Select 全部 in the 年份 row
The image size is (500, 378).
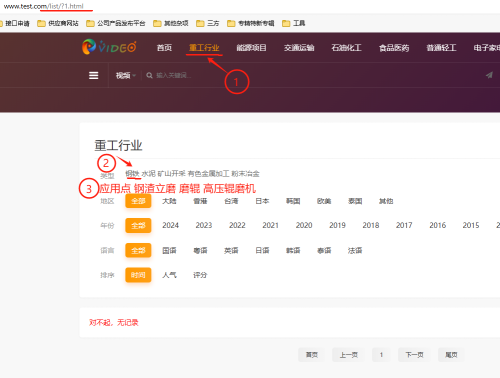point(138,225)
